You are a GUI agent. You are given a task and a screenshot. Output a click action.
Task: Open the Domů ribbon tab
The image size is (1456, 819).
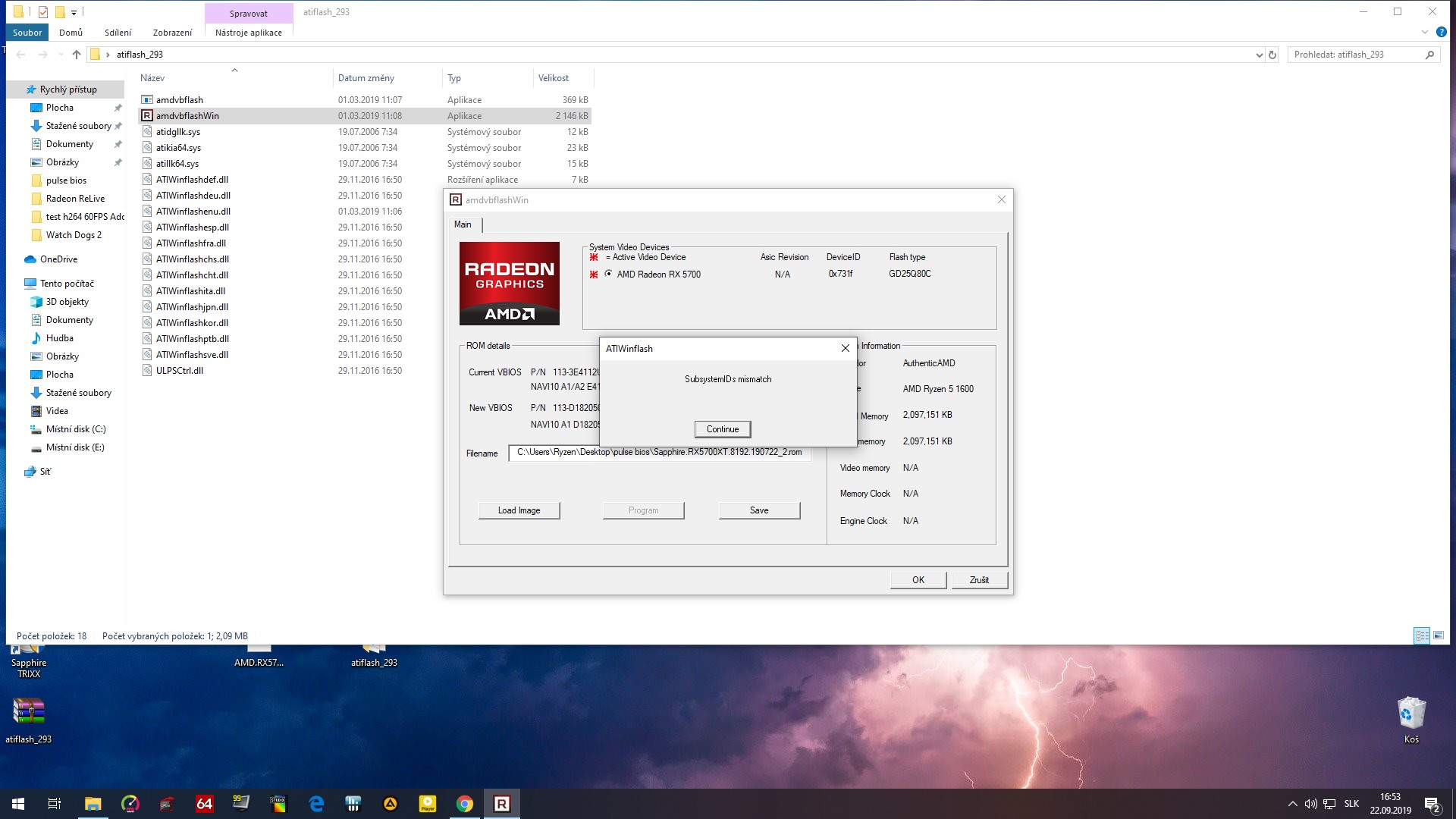tap(71, 33)
